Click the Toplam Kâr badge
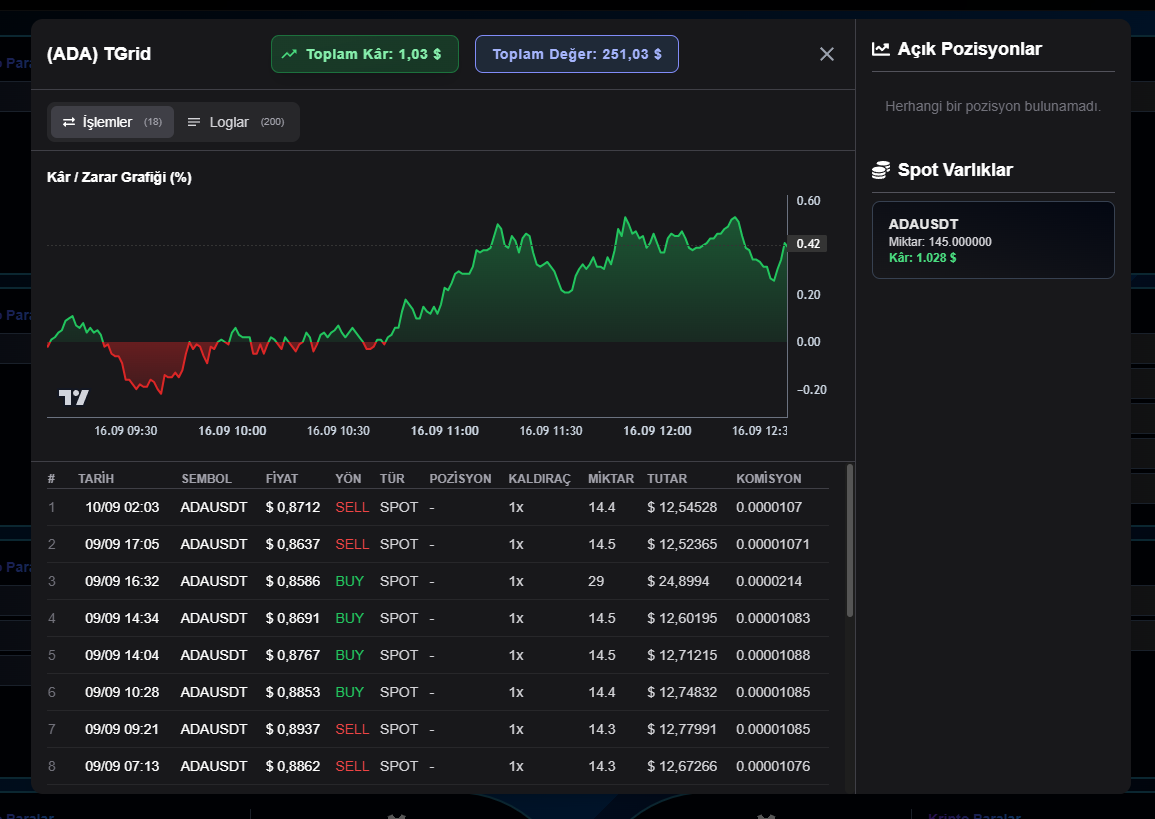The image size is (1155, 819). (365, 54)
